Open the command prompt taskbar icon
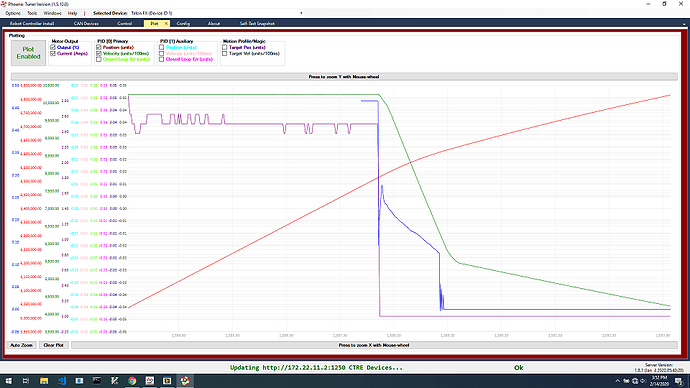The width and height of the screenshot is (690, 388). tap(96, 381)
